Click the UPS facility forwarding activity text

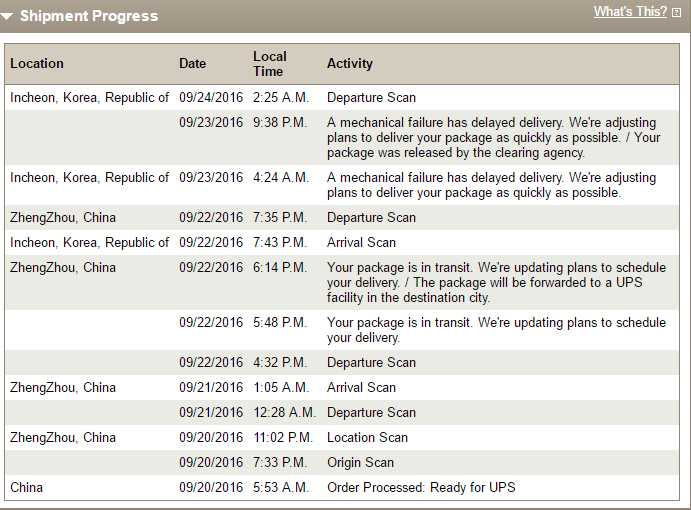click(x=497, y=283)
